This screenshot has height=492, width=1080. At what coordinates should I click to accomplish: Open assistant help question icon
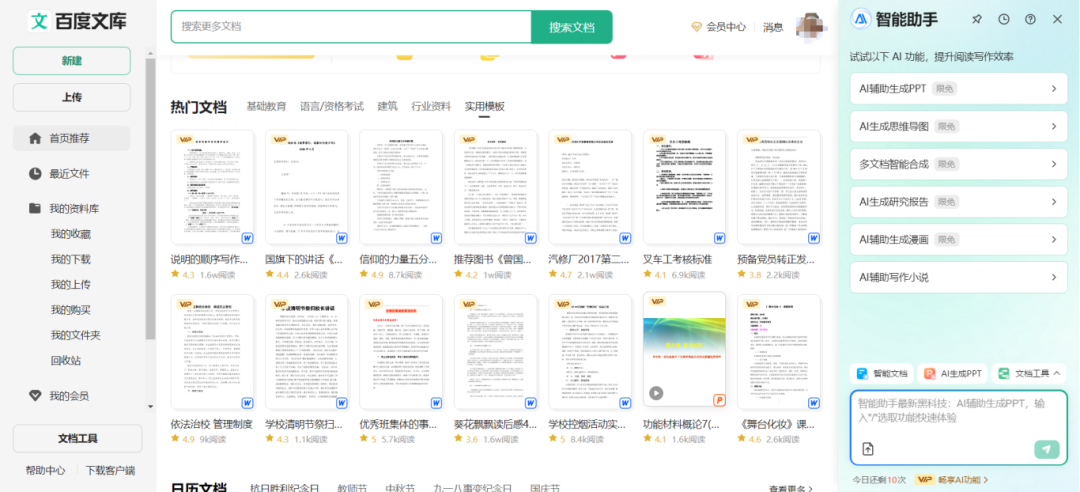click(x=1030, y=19)
